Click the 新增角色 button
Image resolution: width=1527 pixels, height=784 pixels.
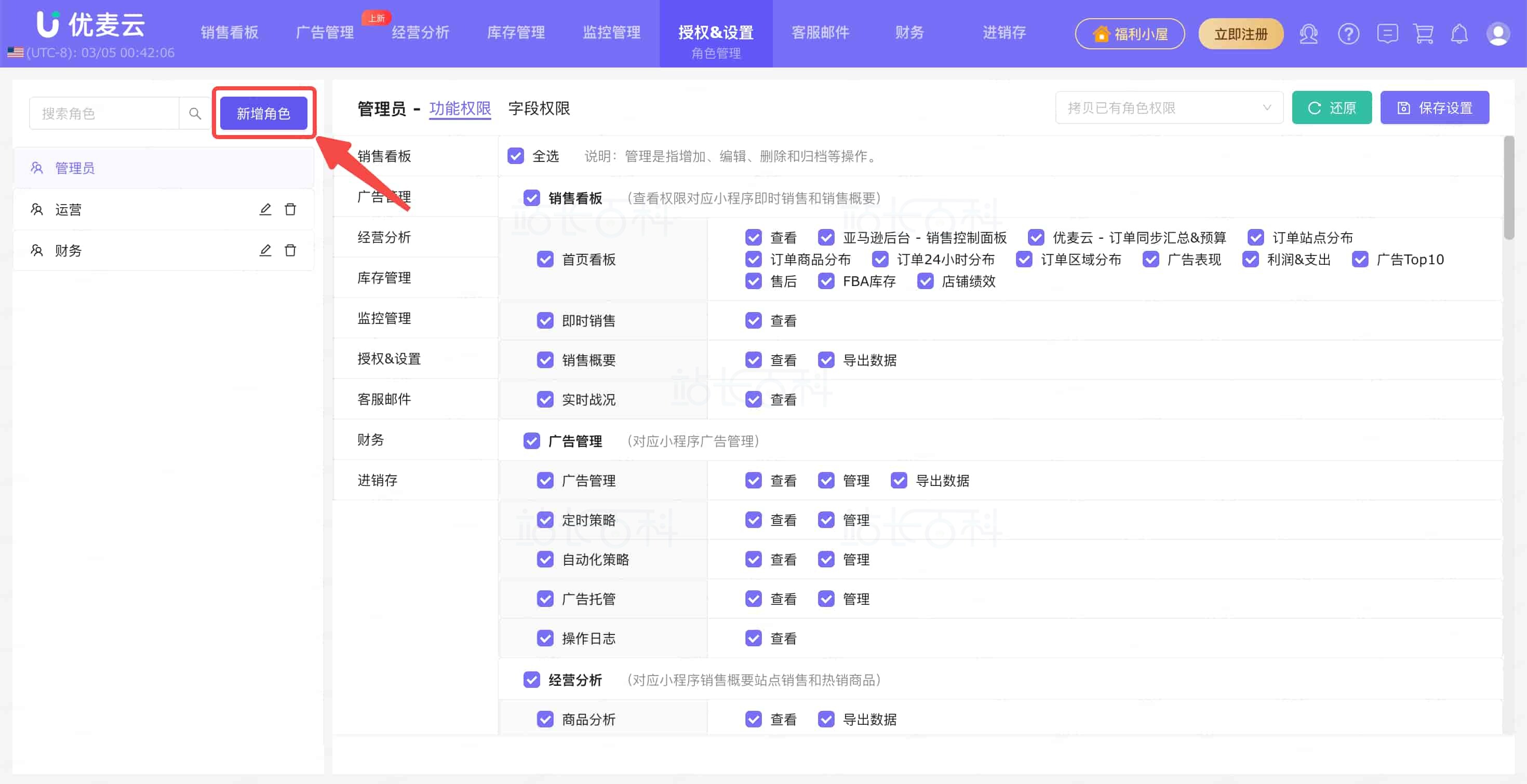pos(263,113)
